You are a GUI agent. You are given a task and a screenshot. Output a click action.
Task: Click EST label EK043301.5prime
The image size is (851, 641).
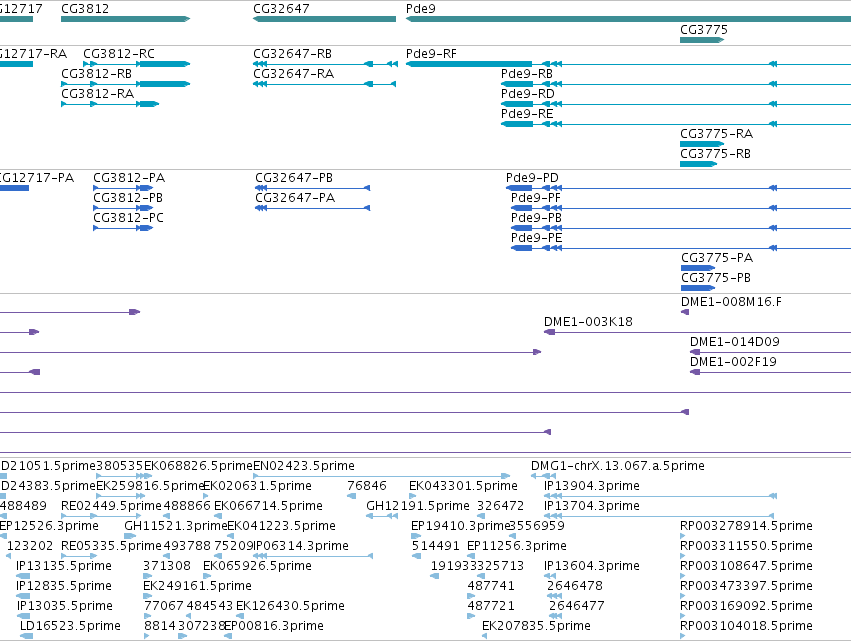(x=463, y=486)
